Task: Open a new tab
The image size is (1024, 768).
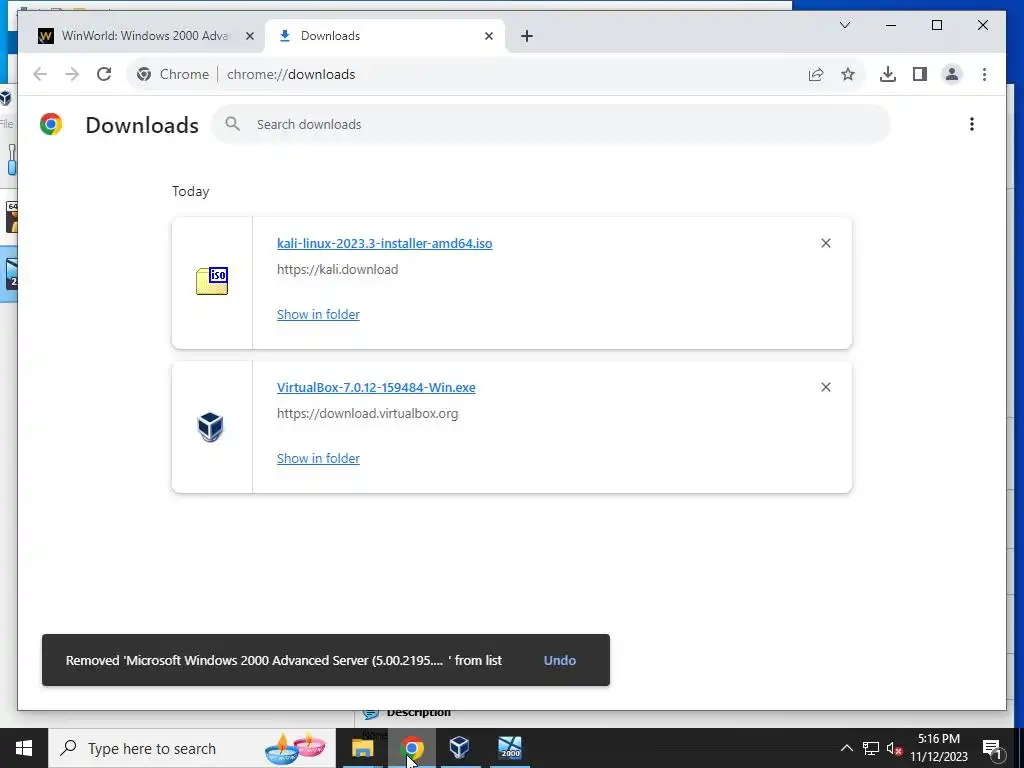Action: pyautogui.click(x=527, y=36)
